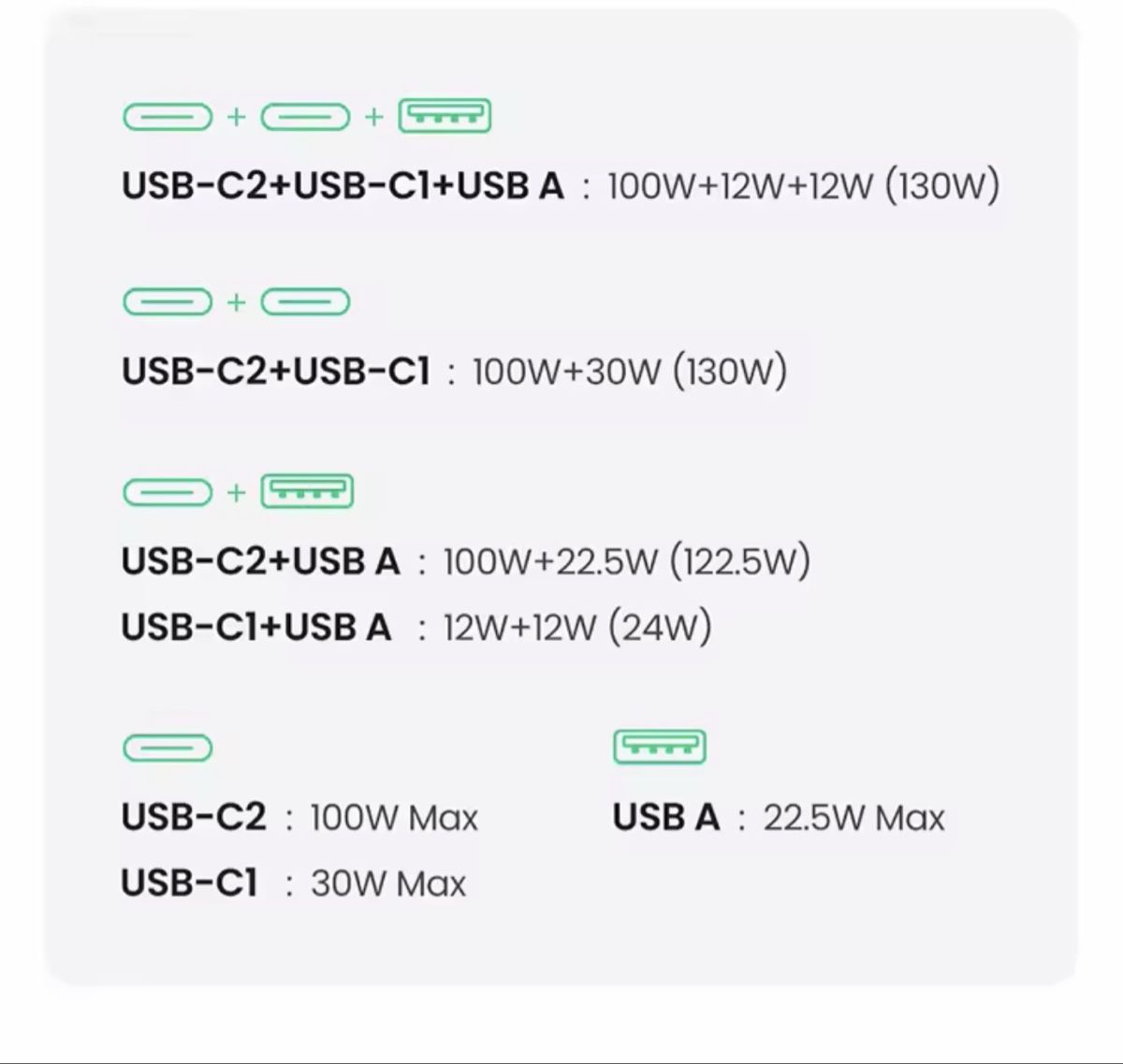Click the 12W+12W (24W) value
1123x1064 pixels.
coord(576,627)
